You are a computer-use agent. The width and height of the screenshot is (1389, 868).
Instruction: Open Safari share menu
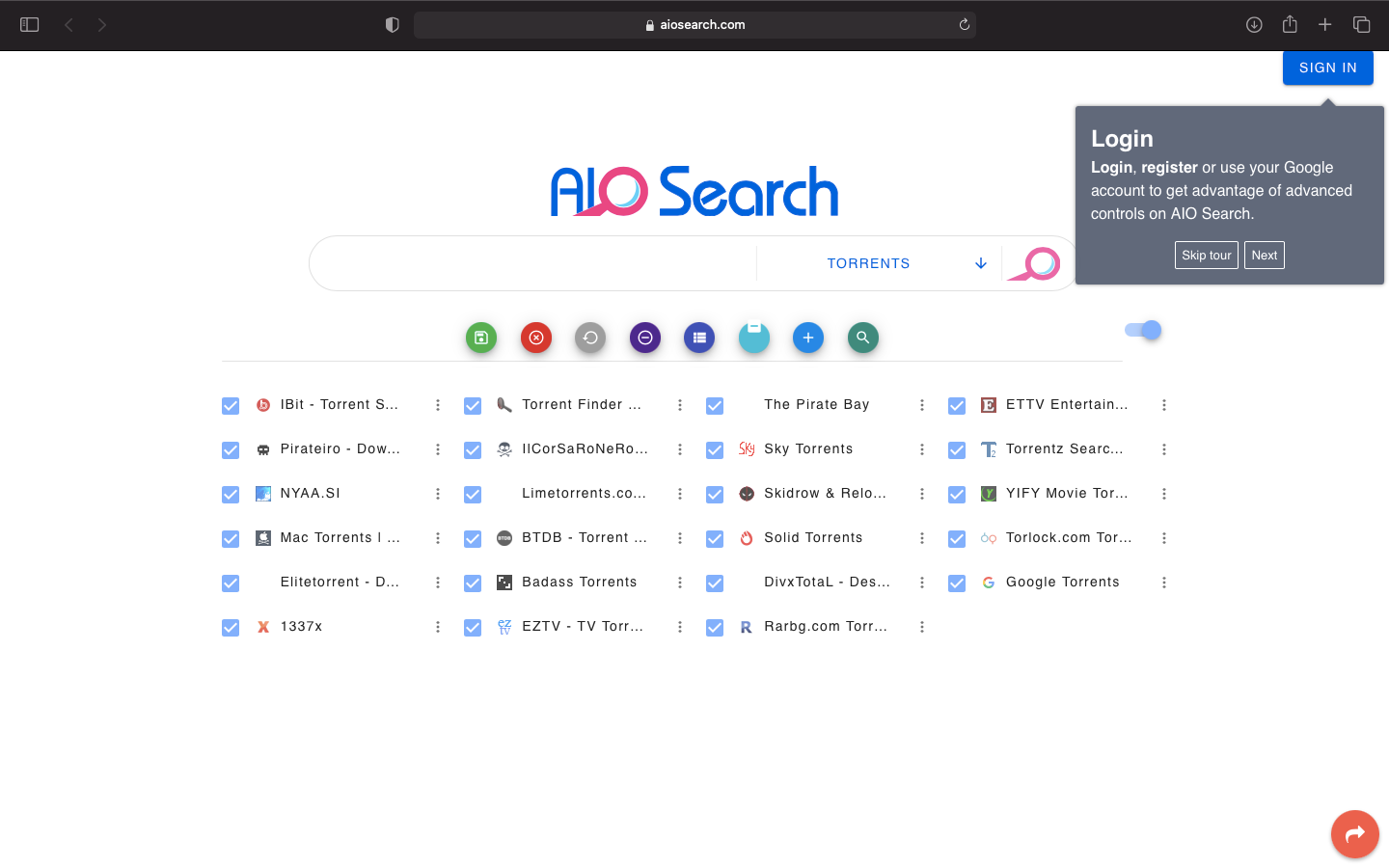(1290, 25)
